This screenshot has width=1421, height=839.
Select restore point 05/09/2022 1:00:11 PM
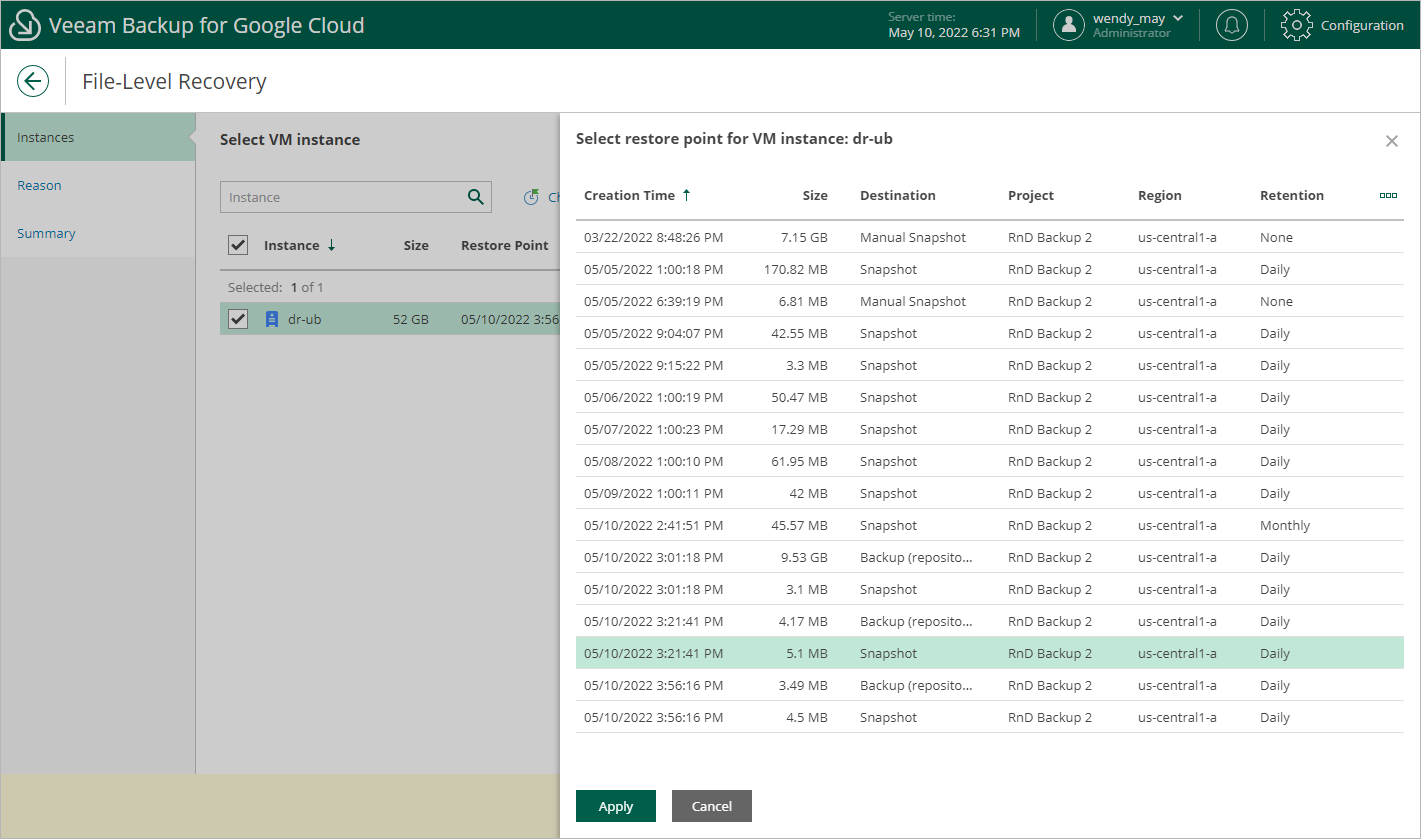pos(990,493)
